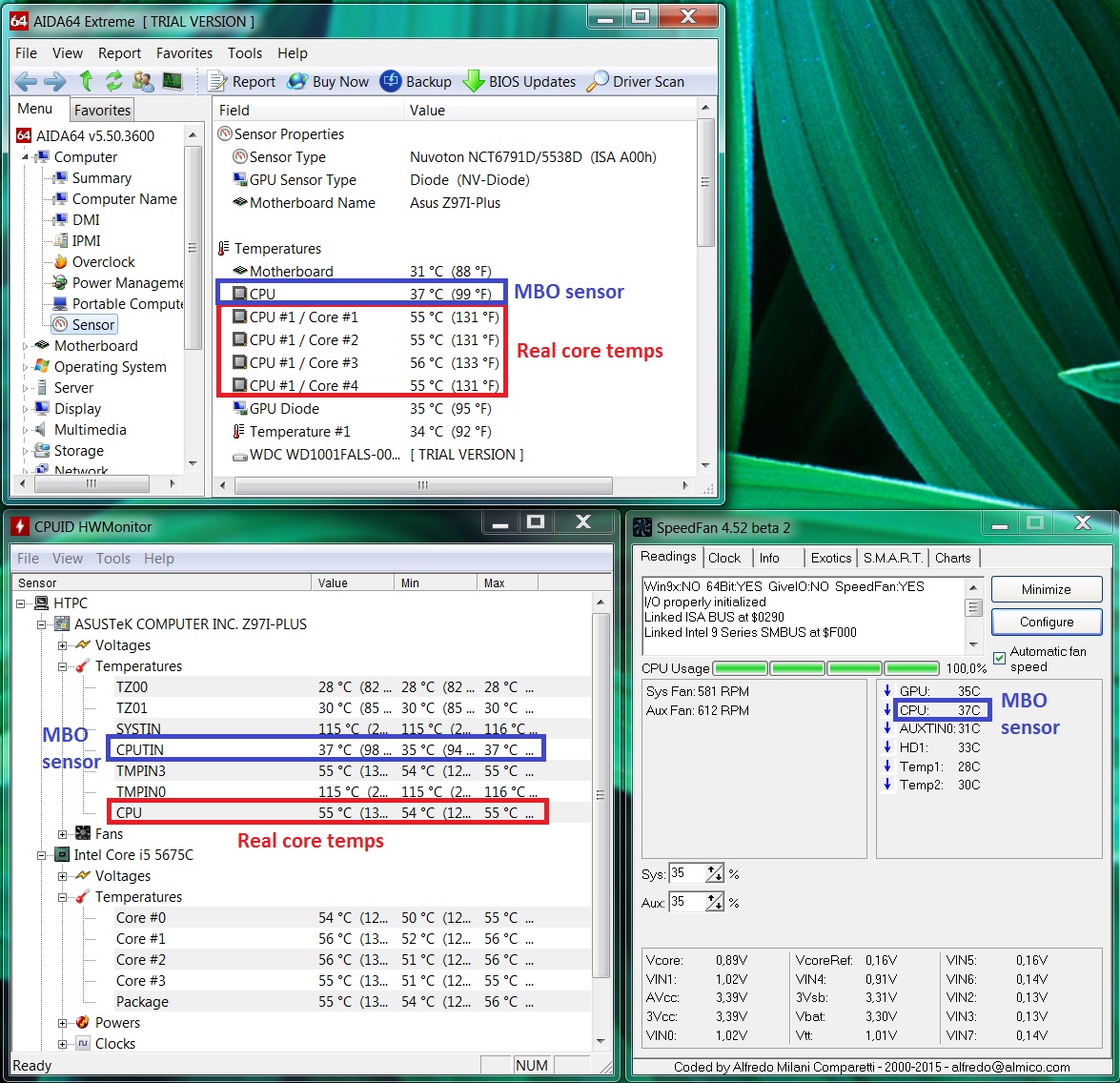
Task: Click the AIDA64 Forward arrow icon
Action: click(x=54, y=81)
